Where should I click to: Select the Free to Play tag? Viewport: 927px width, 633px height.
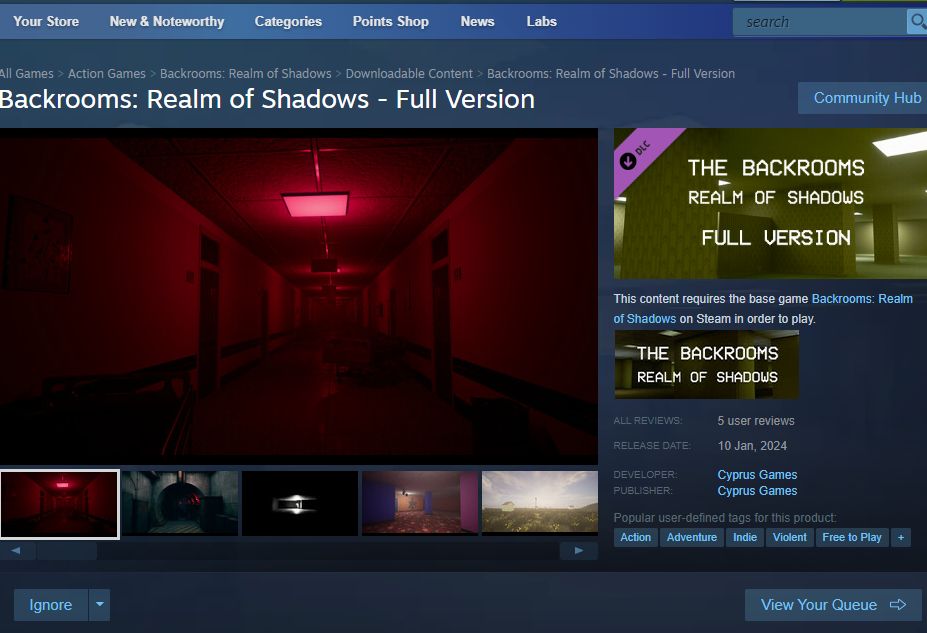point(852,537)
